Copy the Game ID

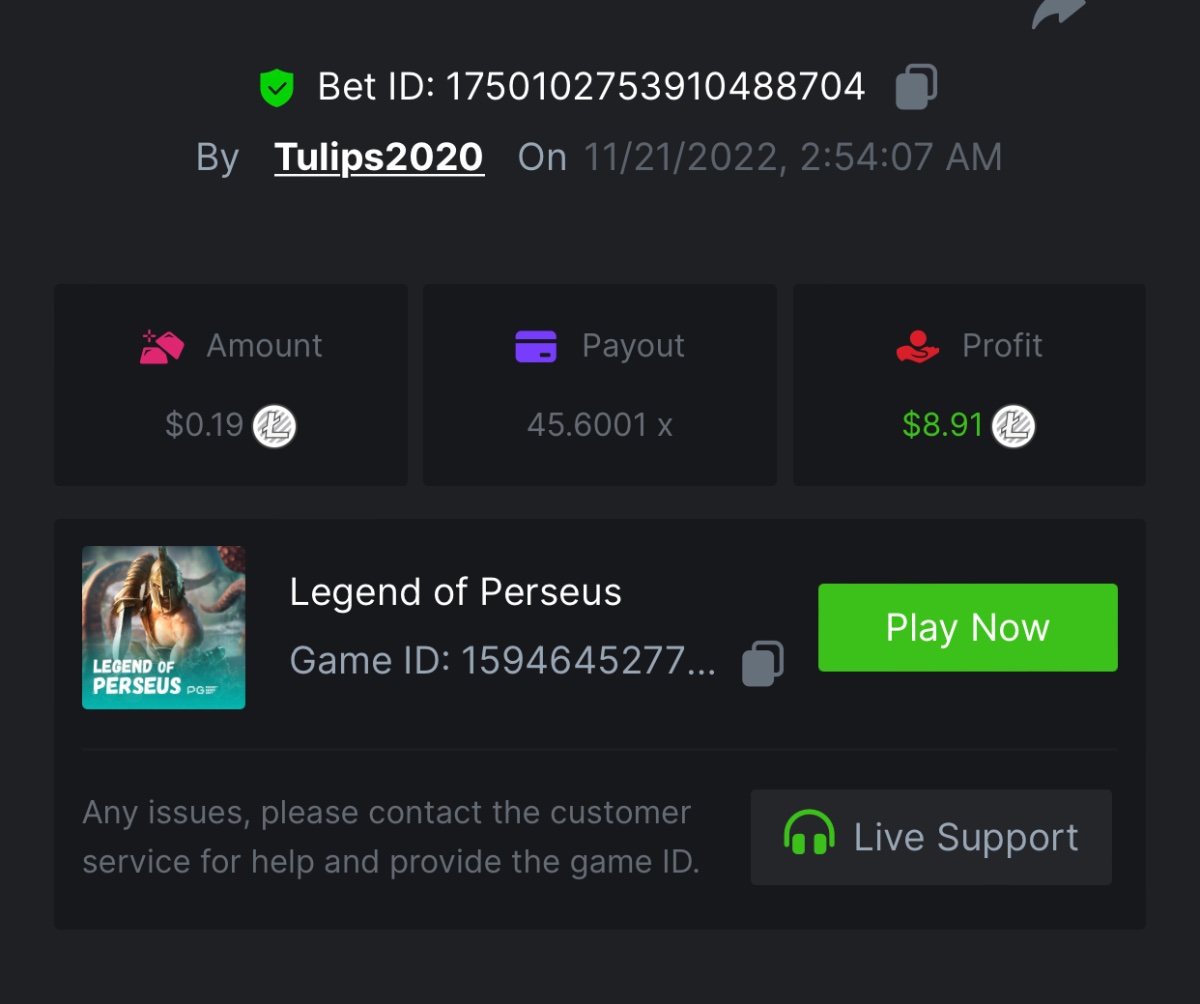[x=762, y=662]
